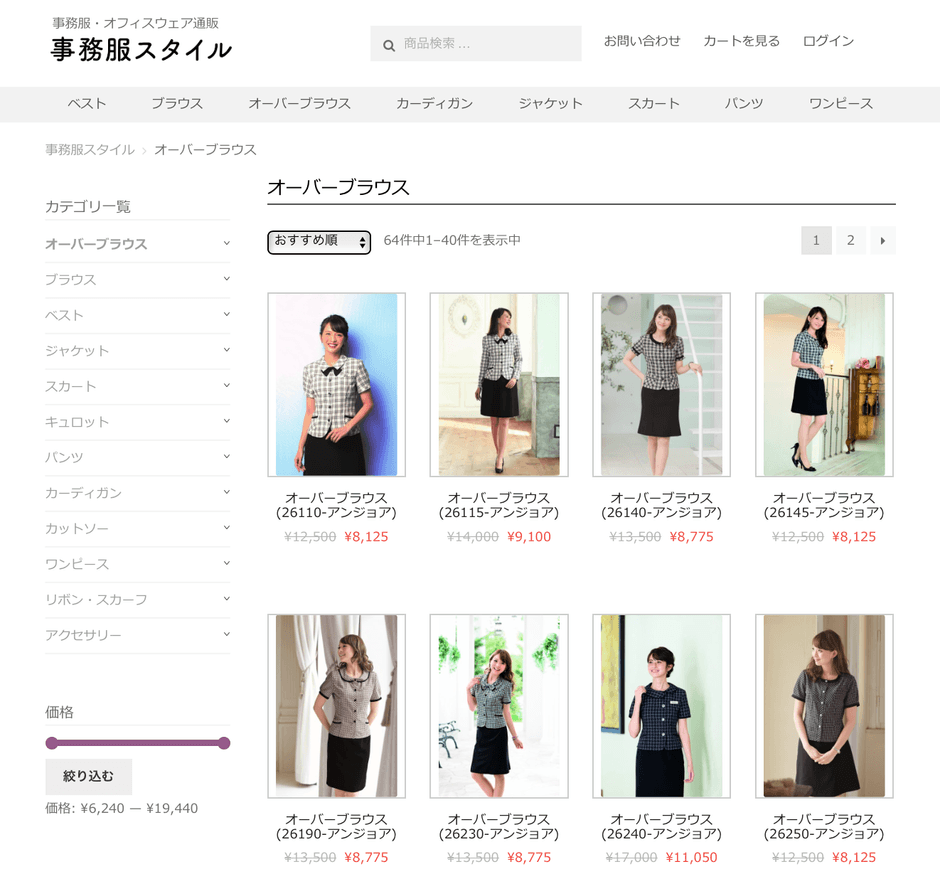The image size is (940, 872).
Task: Expand the リボン・スカーフ category chevron
Action: click(x=226, y=599)
